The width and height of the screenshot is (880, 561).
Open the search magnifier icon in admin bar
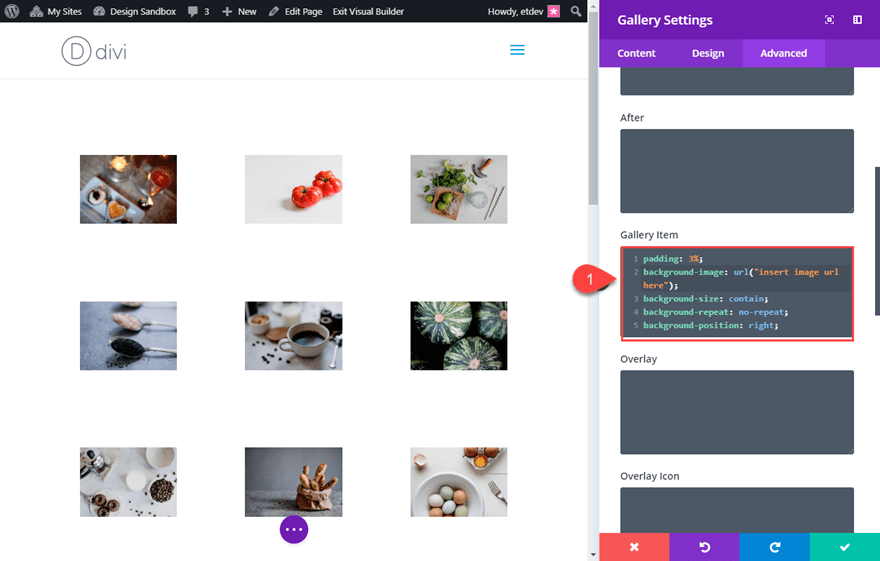(576, 11)
